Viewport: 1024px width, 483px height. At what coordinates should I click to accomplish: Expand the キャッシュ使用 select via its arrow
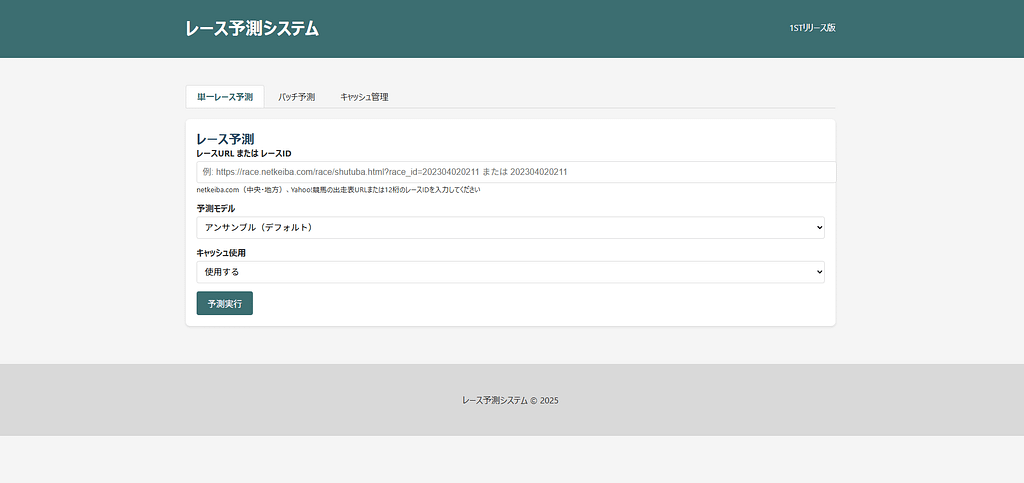point(819,272)
